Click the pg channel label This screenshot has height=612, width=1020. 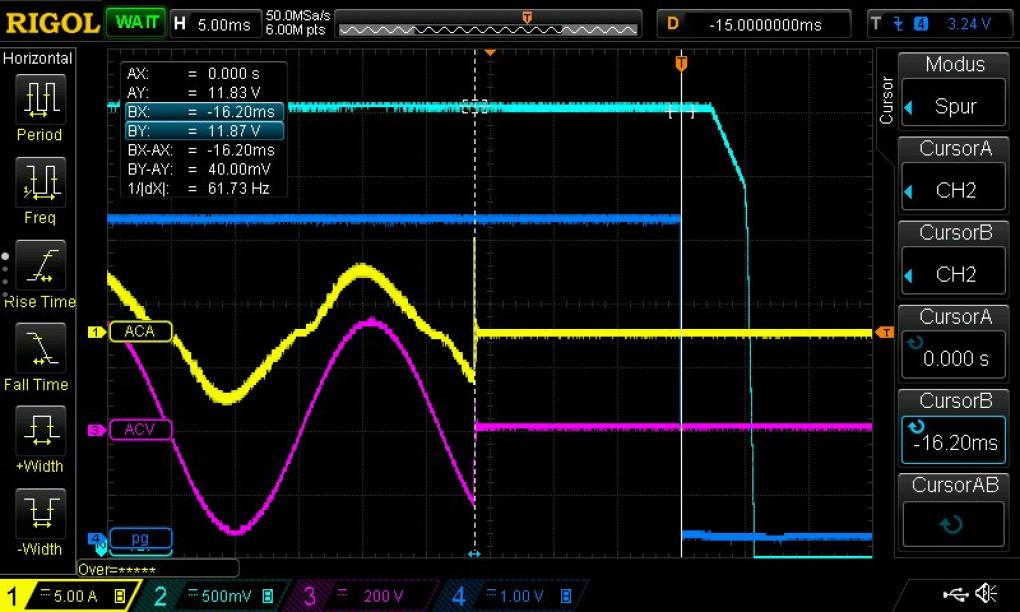pyautogui.click(x=140, y=538)
